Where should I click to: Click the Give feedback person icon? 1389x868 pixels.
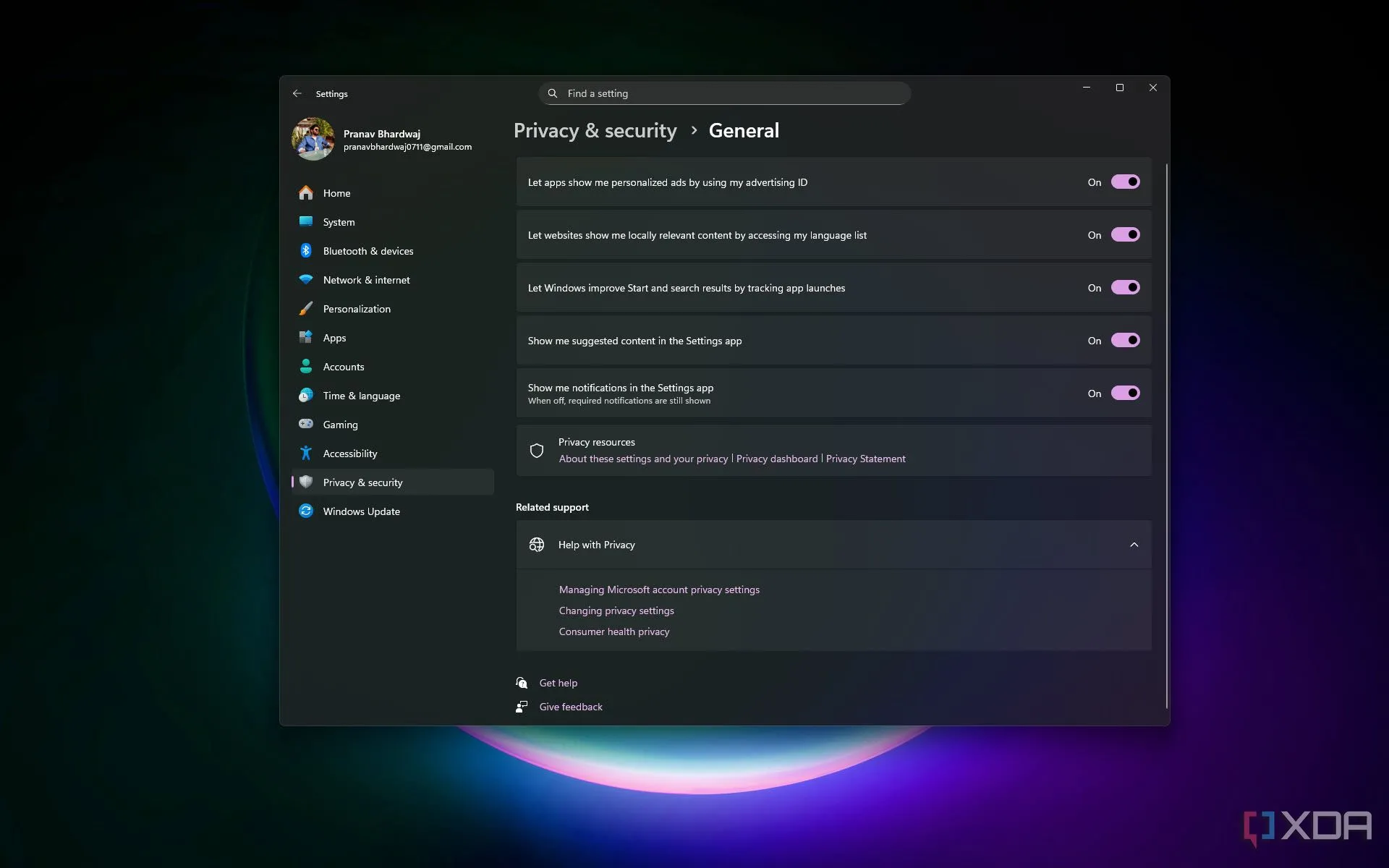pos(522,707)
